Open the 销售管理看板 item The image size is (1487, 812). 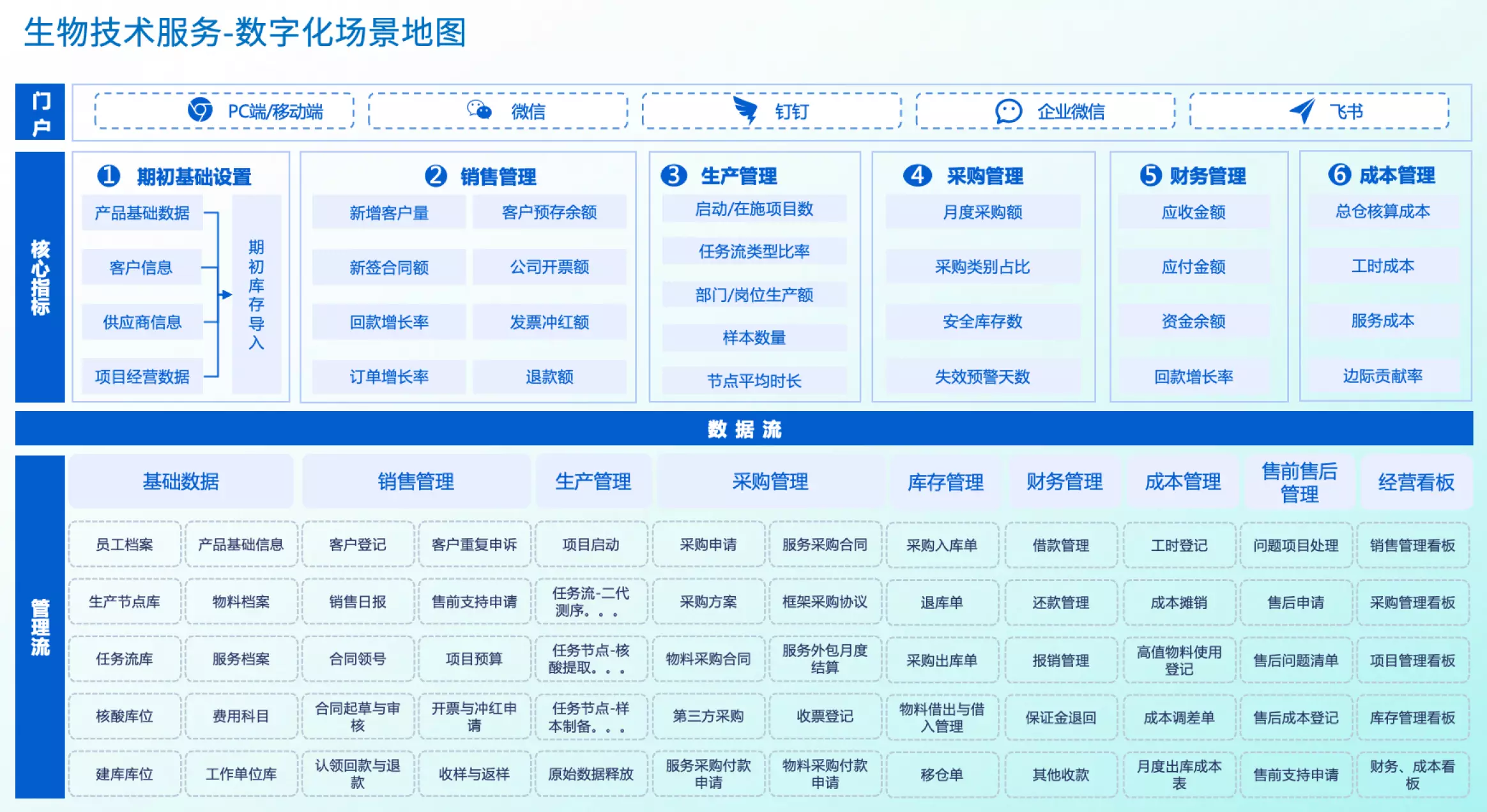tap(1412, 545)
